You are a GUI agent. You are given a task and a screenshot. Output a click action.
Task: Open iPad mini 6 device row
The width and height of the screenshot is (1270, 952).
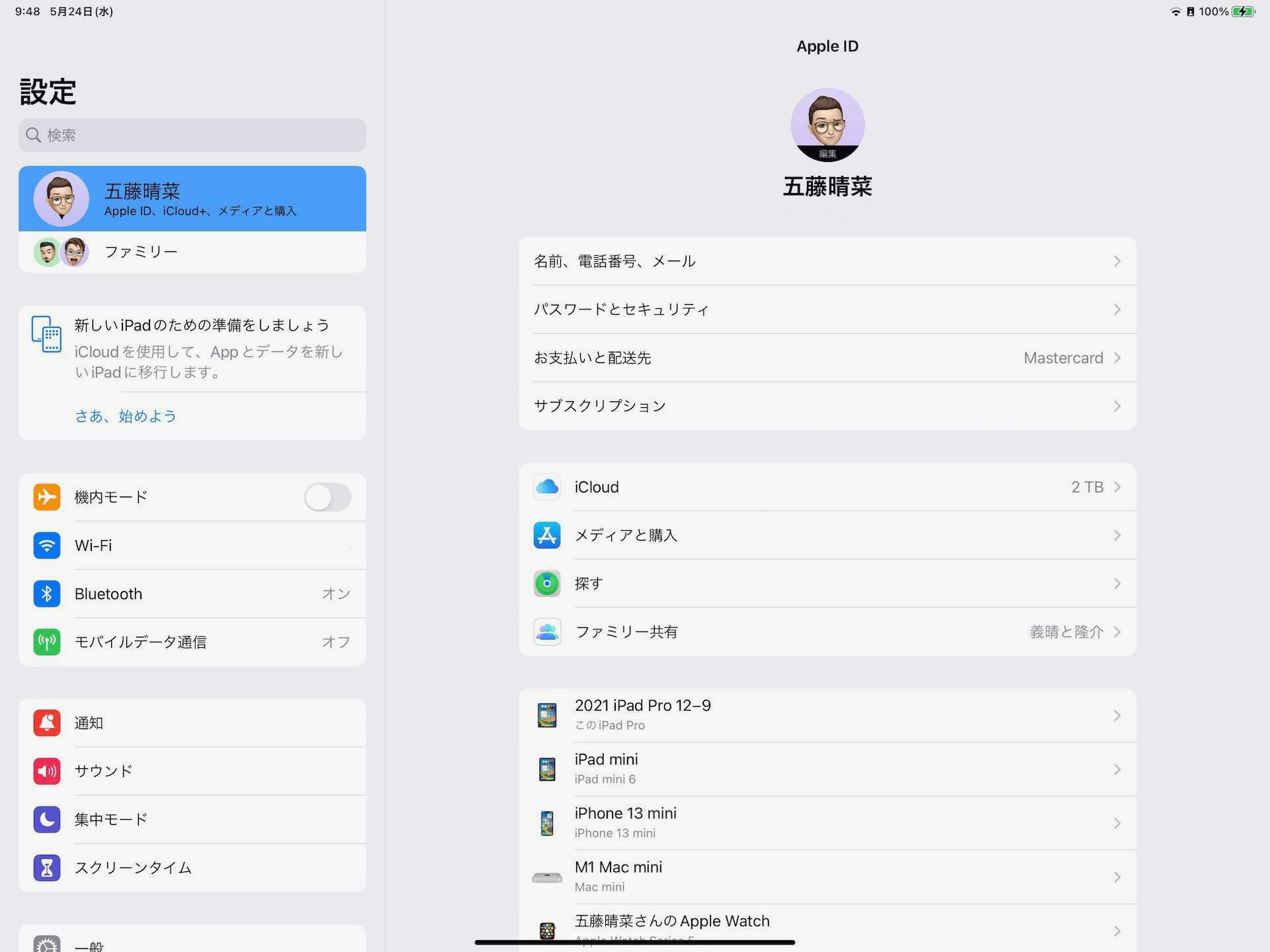click(x=827, y=770)
